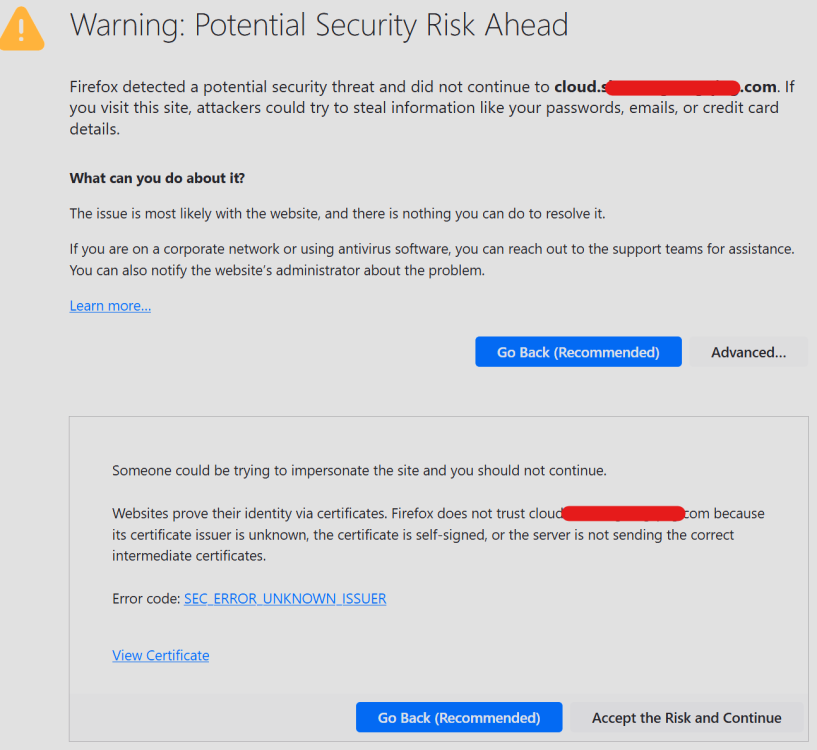Click the corporate network or antivirus software paragraph
The image size is (817, 750).
(x=432, y=260)
